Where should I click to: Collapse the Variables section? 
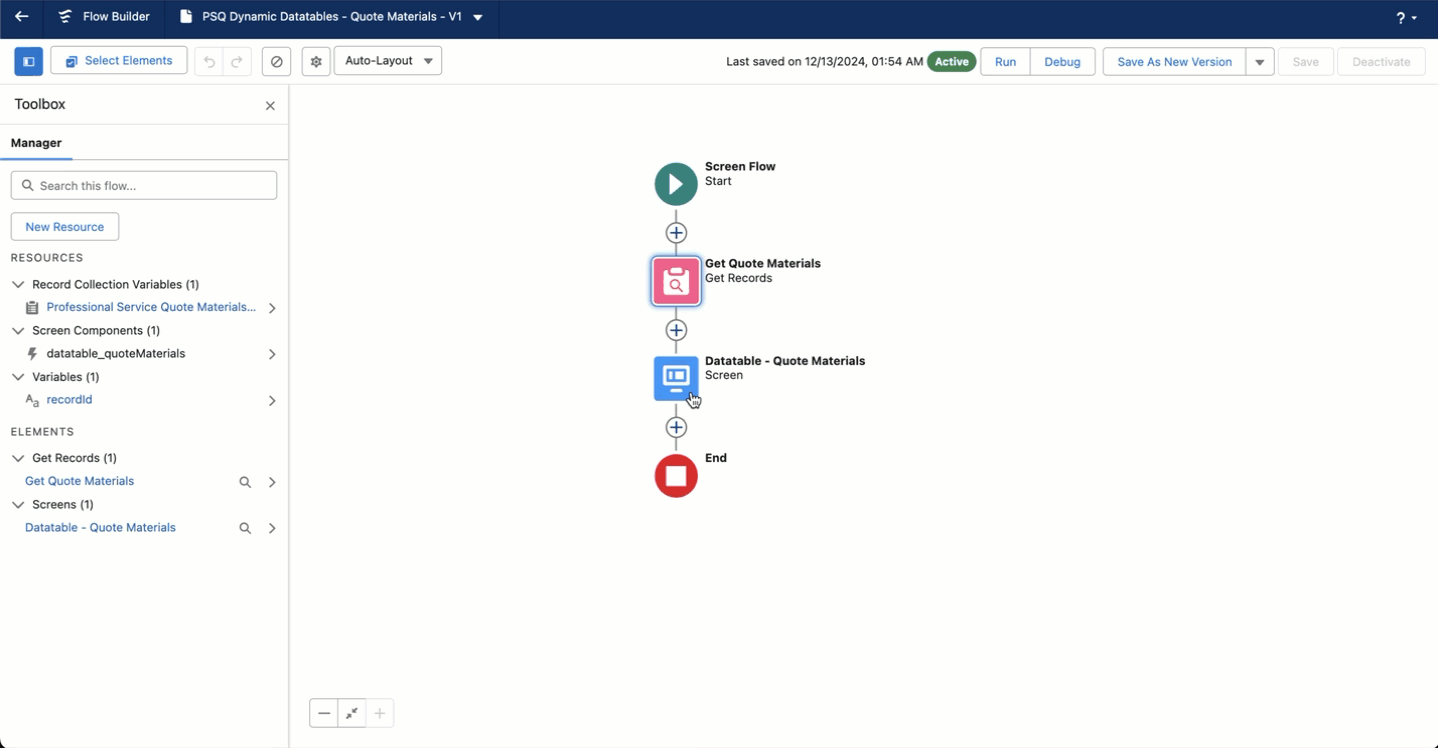[x=18, y=377]
